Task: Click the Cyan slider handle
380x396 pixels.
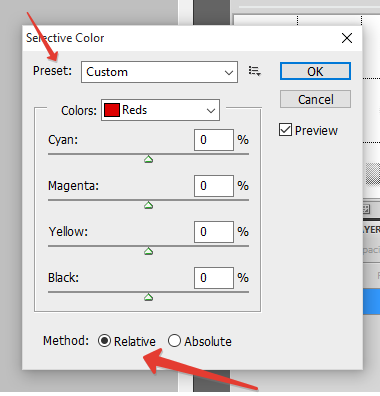Action: pos(148,159)
